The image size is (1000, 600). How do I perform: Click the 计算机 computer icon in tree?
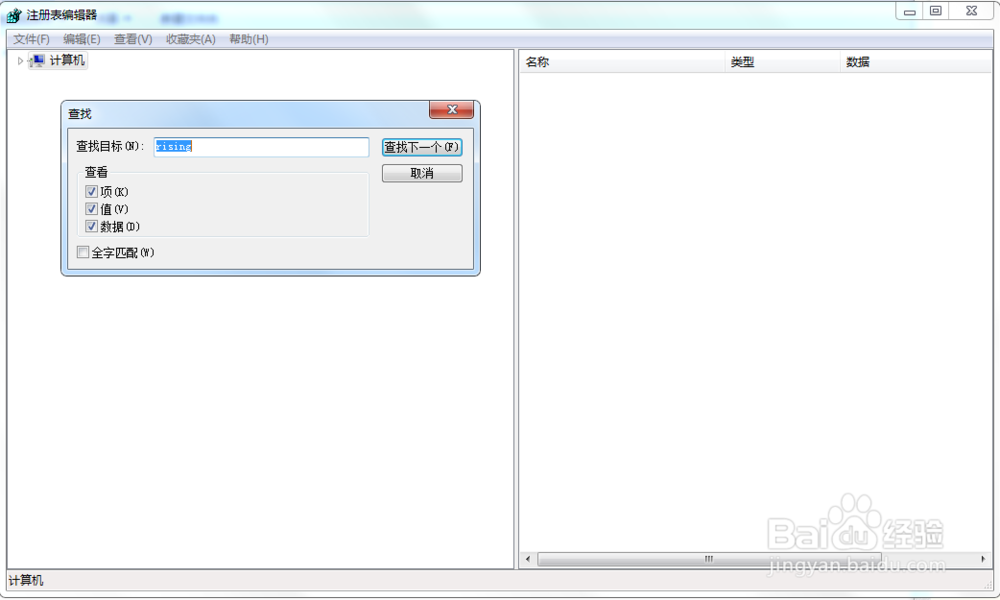(x=38, y=60)
